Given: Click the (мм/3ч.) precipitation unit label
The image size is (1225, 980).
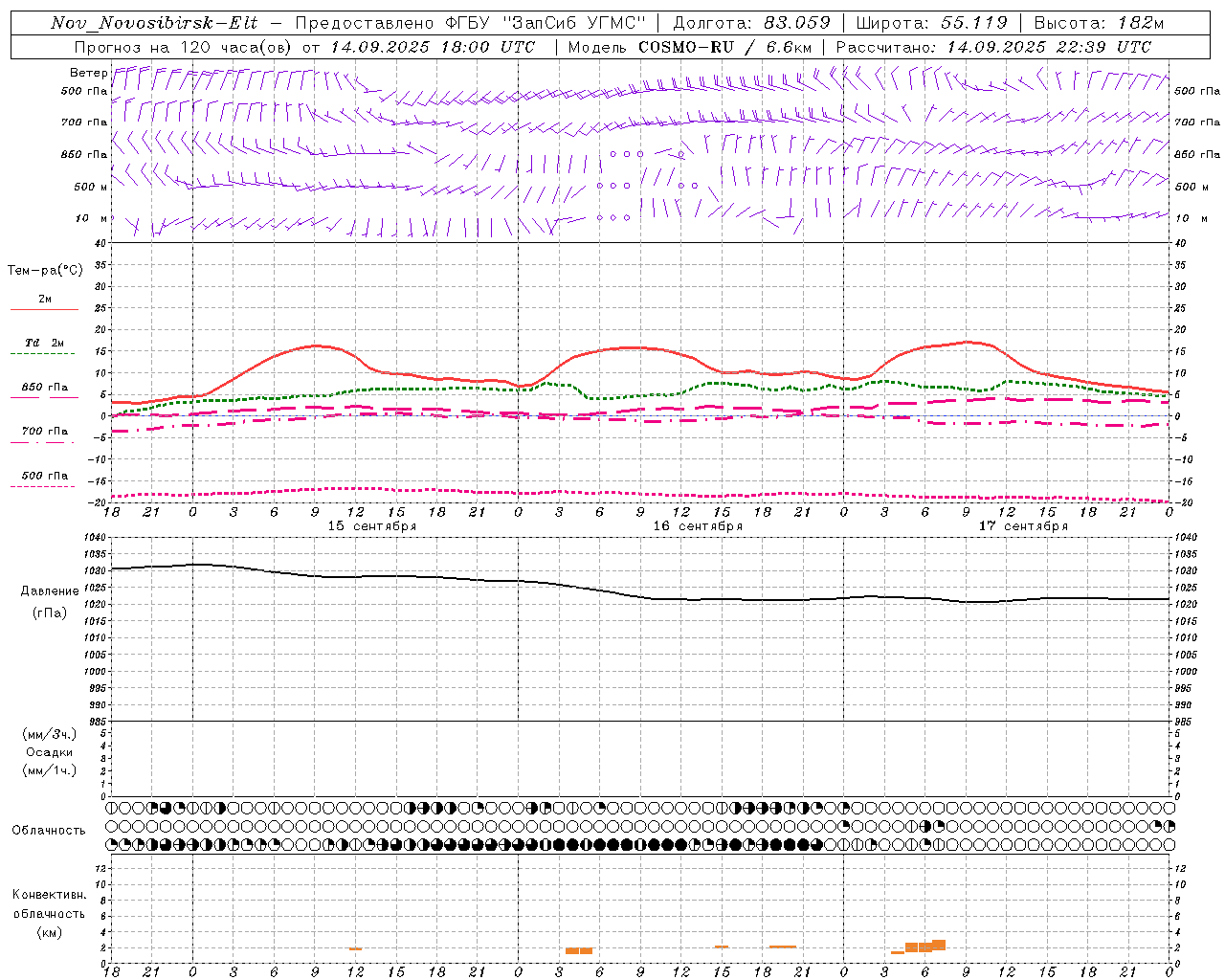Looking at the screenshot, I should coord(50,734).
